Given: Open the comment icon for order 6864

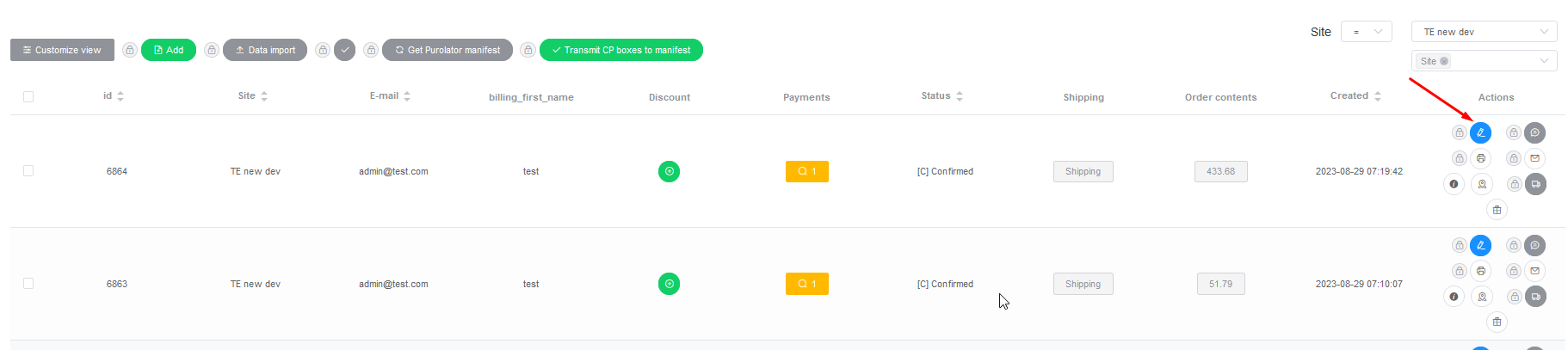Looking at the screenshot, I should pyautogui.click(x=1534, y=132).
